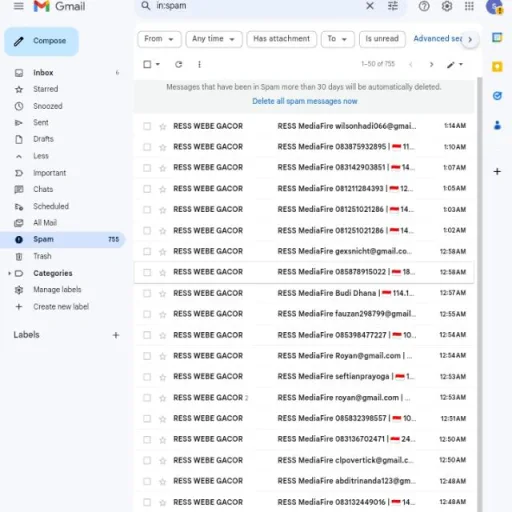Open the Trash folder

pyautogui.click(x=42, y=256)
